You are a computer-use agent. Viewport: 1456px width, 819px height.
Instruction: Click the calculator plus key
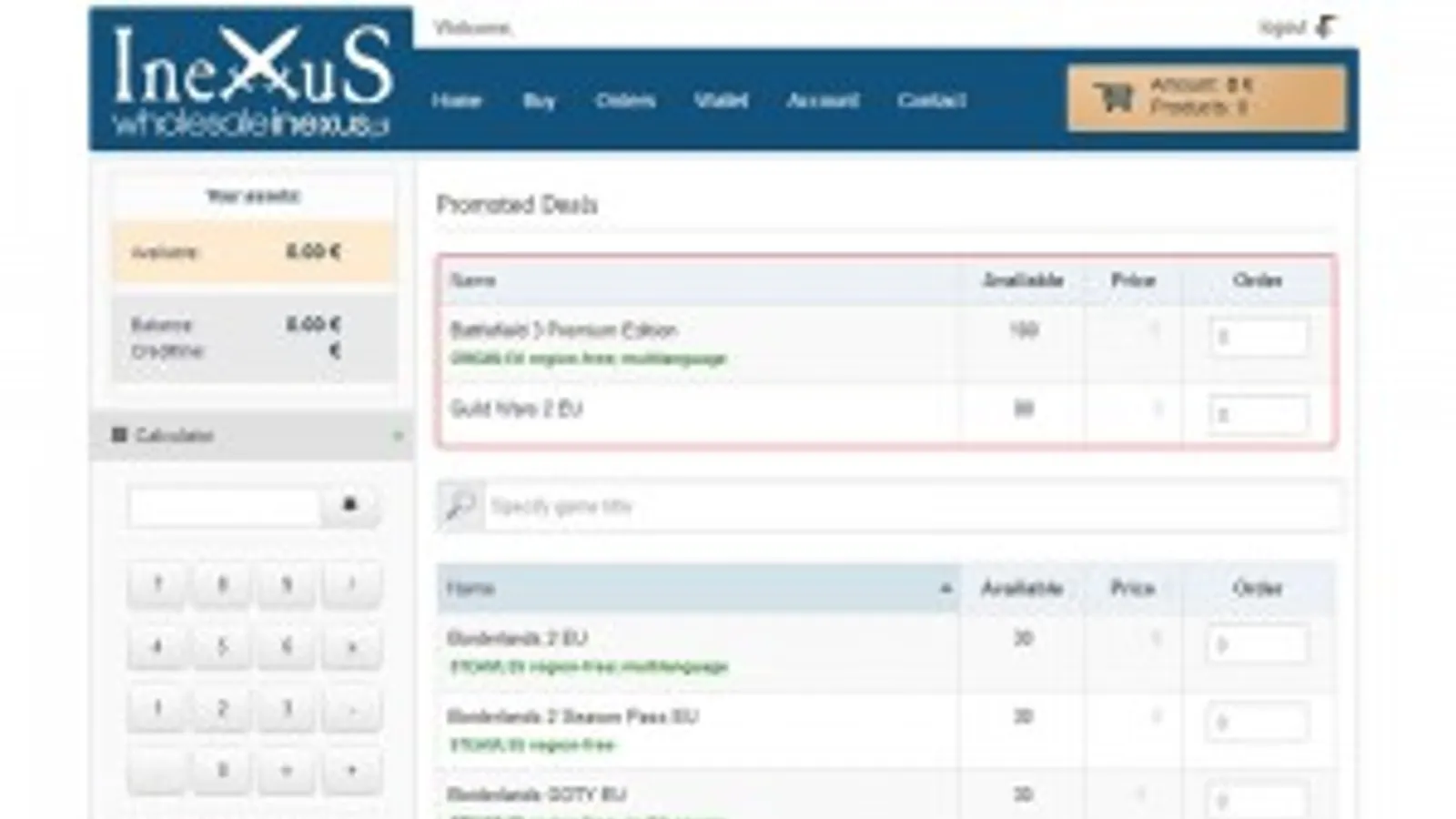point(351,770)
